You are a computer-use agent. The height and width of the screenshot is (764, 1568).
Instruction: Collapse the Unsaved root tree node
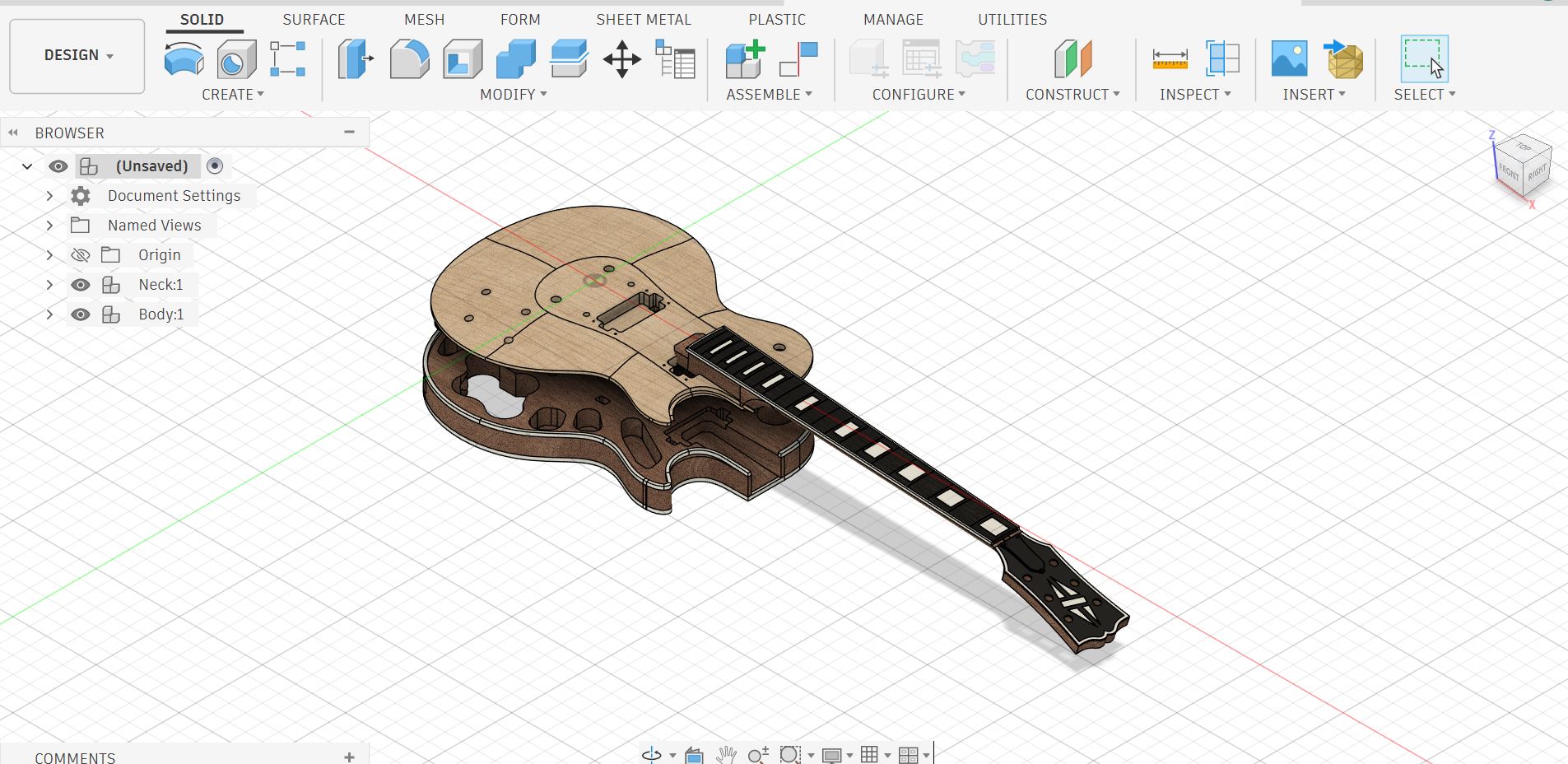[27, 166]
